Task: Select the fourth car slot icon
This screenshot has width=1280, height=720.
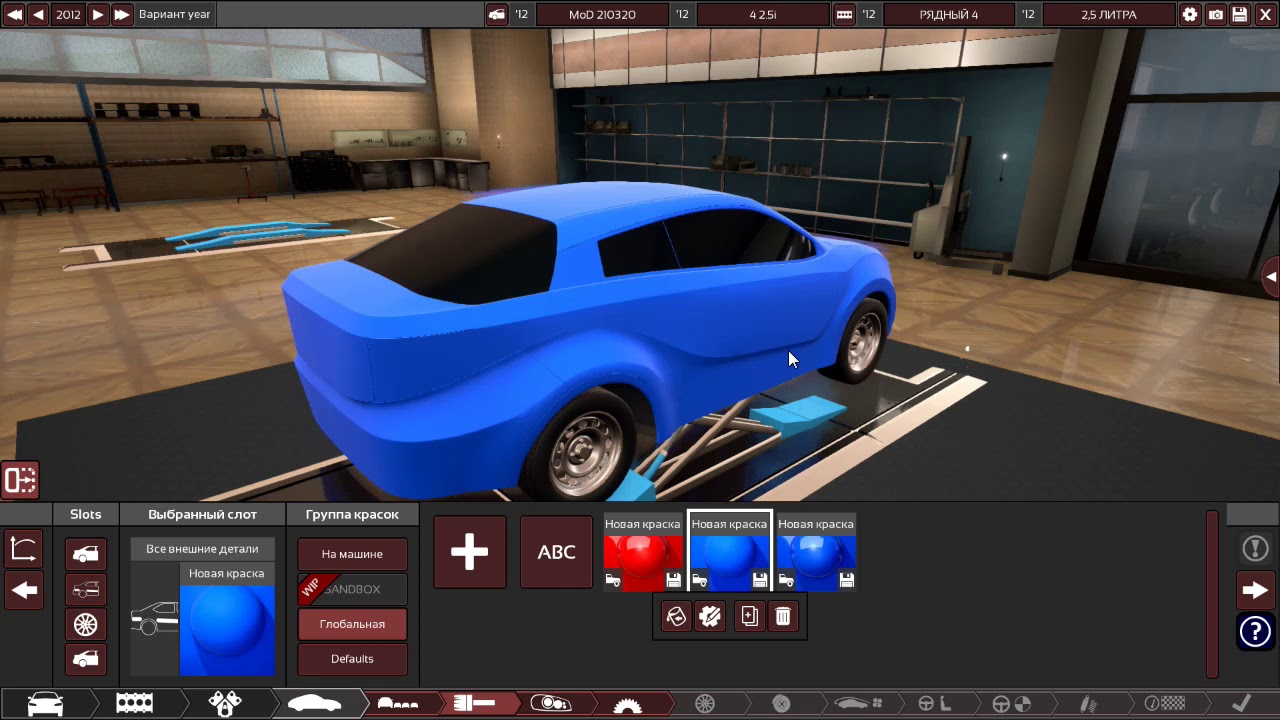Action: click(x=86, y=659)
